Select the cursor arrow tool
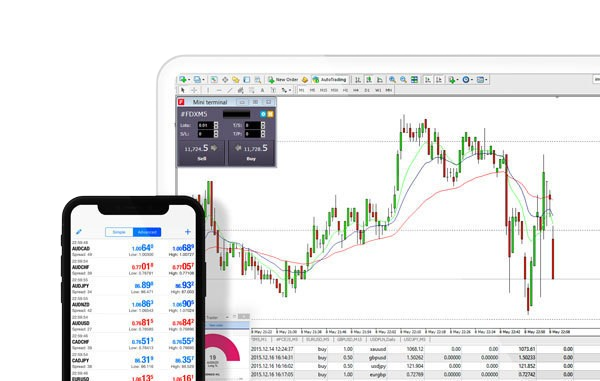This screenshot has height=381, width=600. click(183, 90)
